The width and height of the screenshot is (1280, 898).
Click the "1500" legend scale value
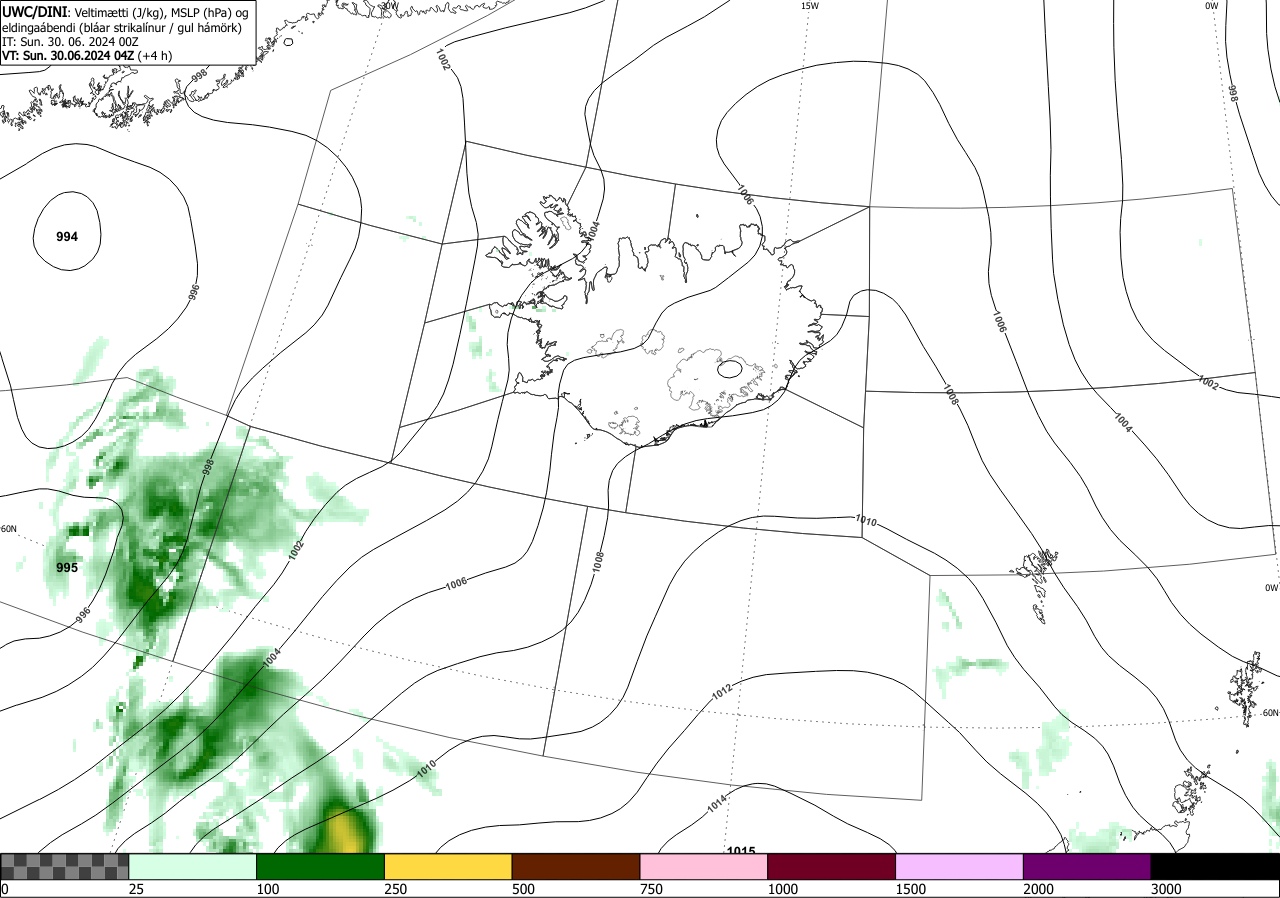coord(910,889)
